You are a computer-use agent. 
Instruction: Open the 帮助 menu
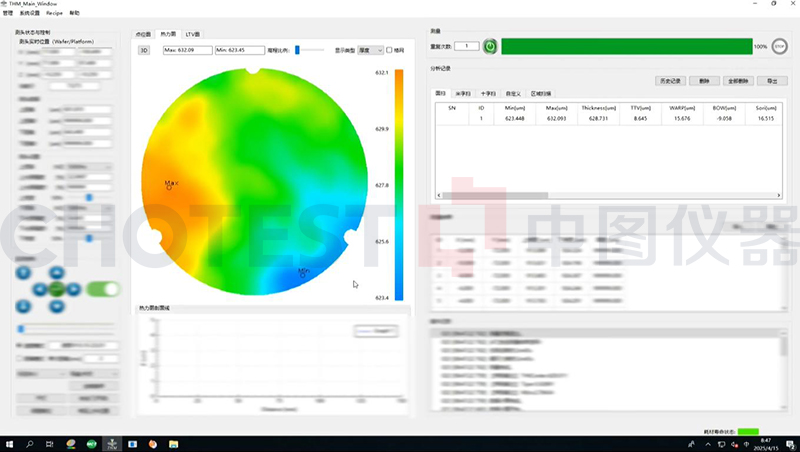point(74,13)
